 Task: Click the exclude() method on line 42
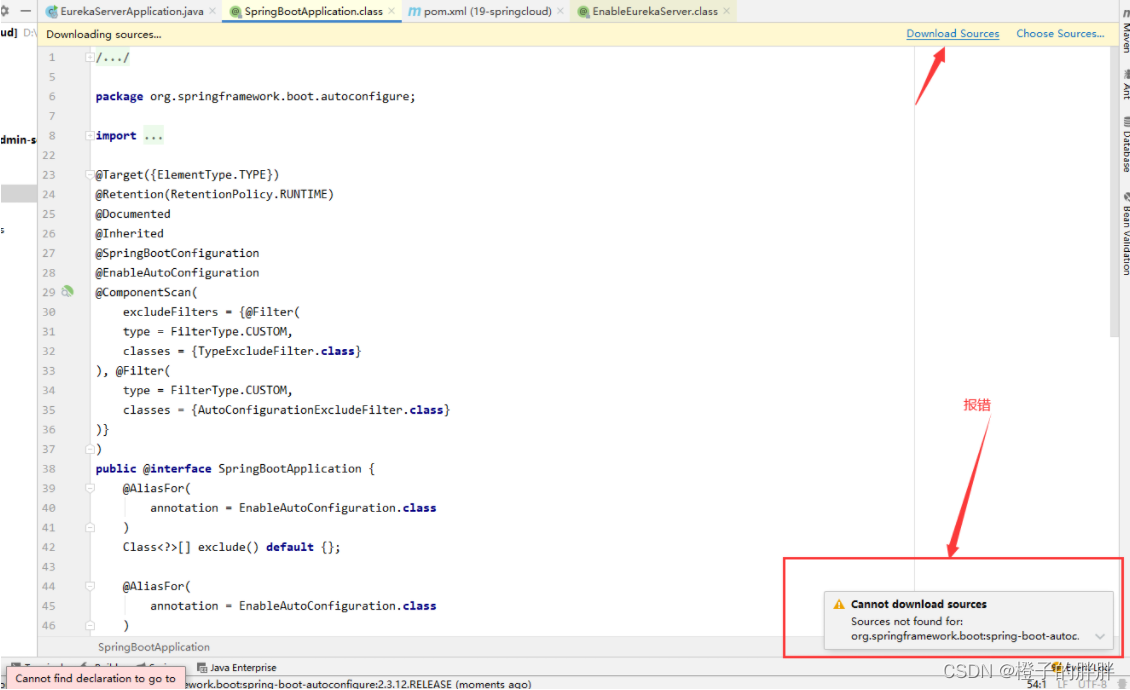[x=228, y=547]
